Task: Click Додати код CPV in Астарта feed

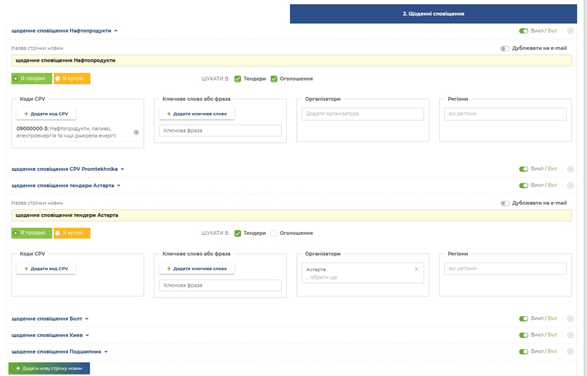Action: click(x=46, y=269)
